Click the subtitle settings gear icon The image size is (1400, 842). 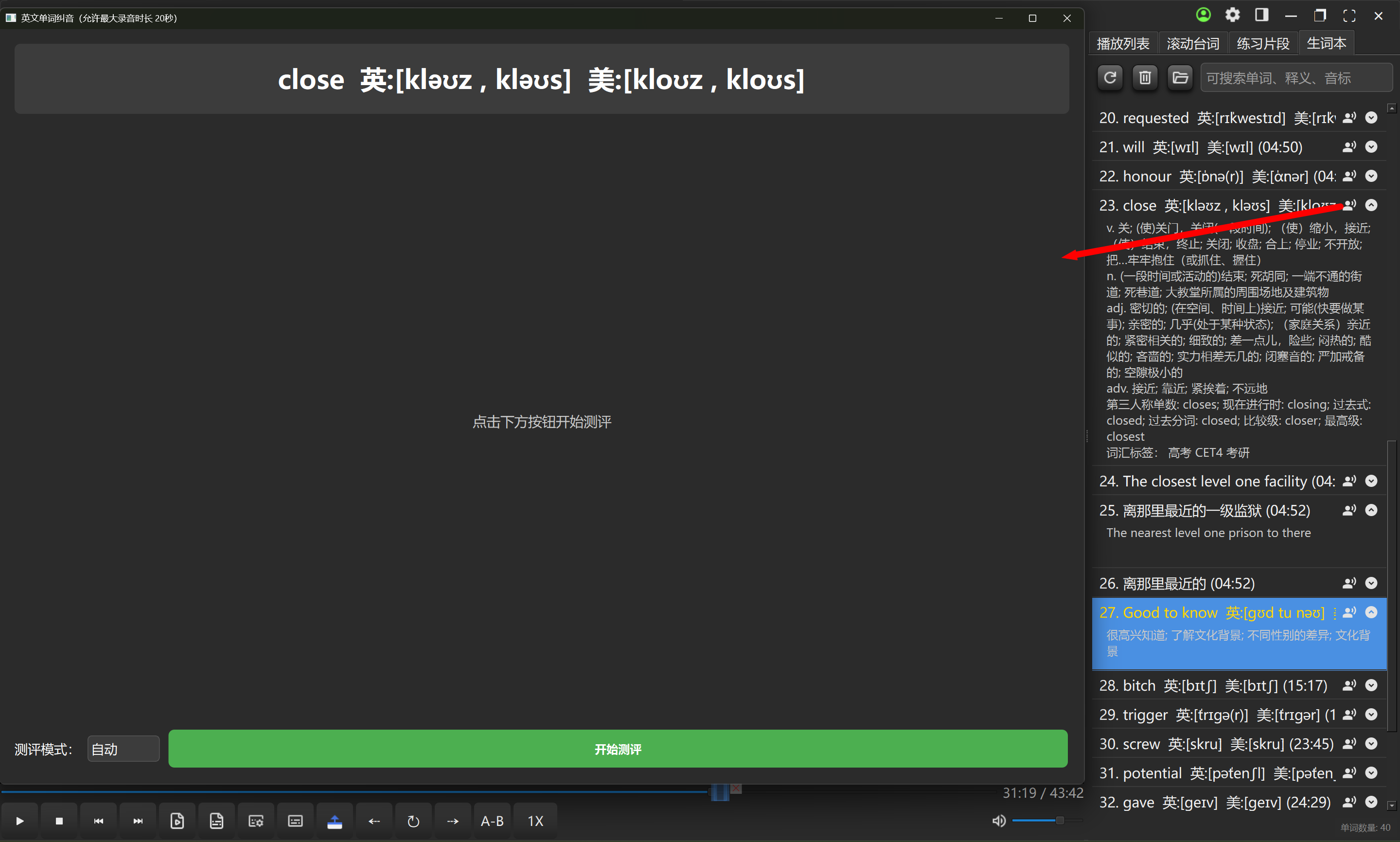(256, 821)
